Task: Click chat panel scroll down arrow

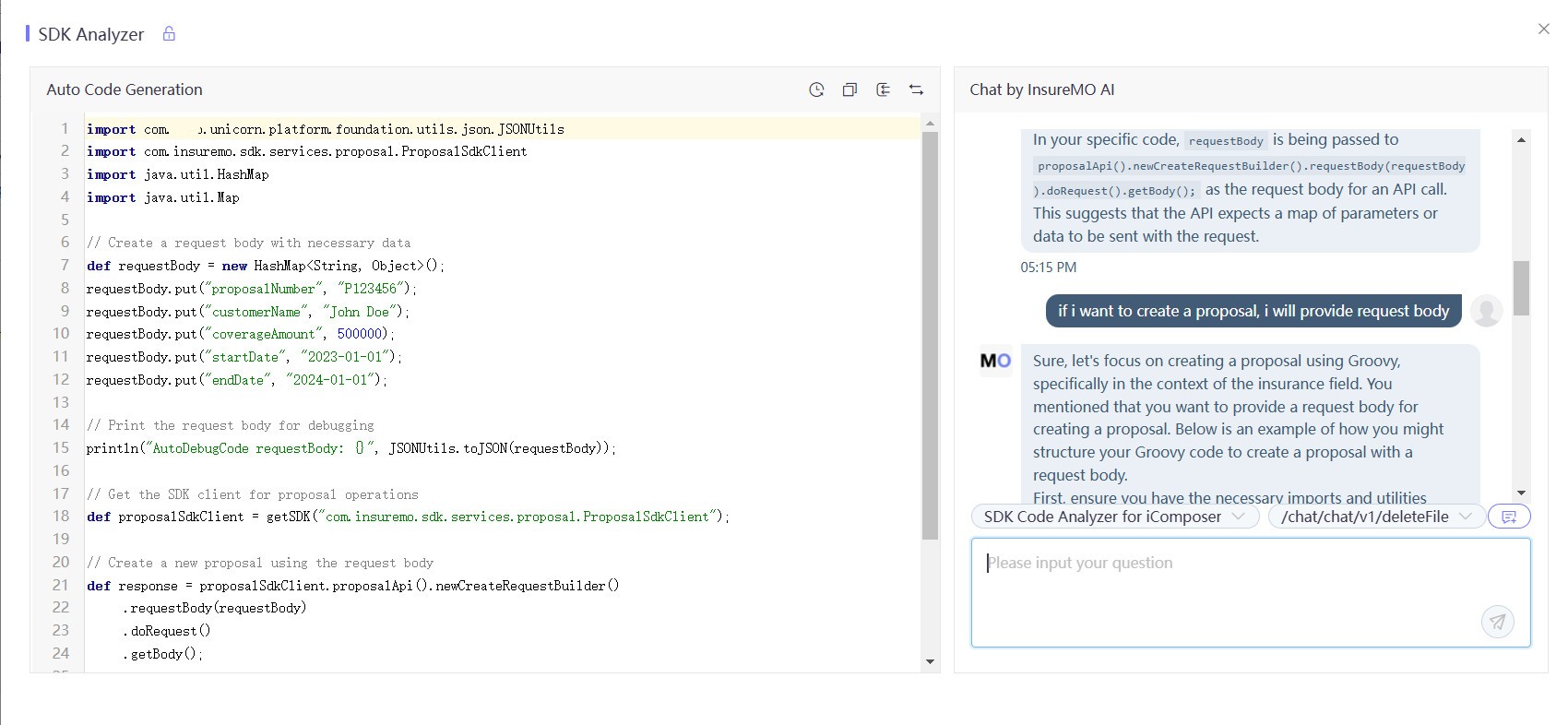Action: point(1521,493)
